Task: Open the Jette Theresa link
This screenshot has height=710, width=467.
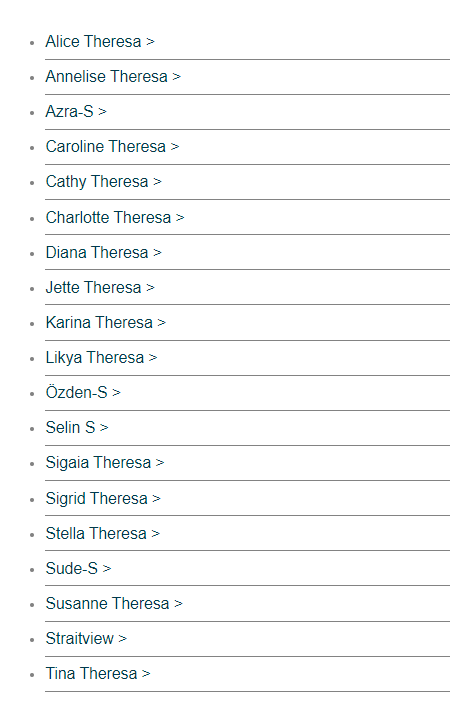Action: [100, 288]
